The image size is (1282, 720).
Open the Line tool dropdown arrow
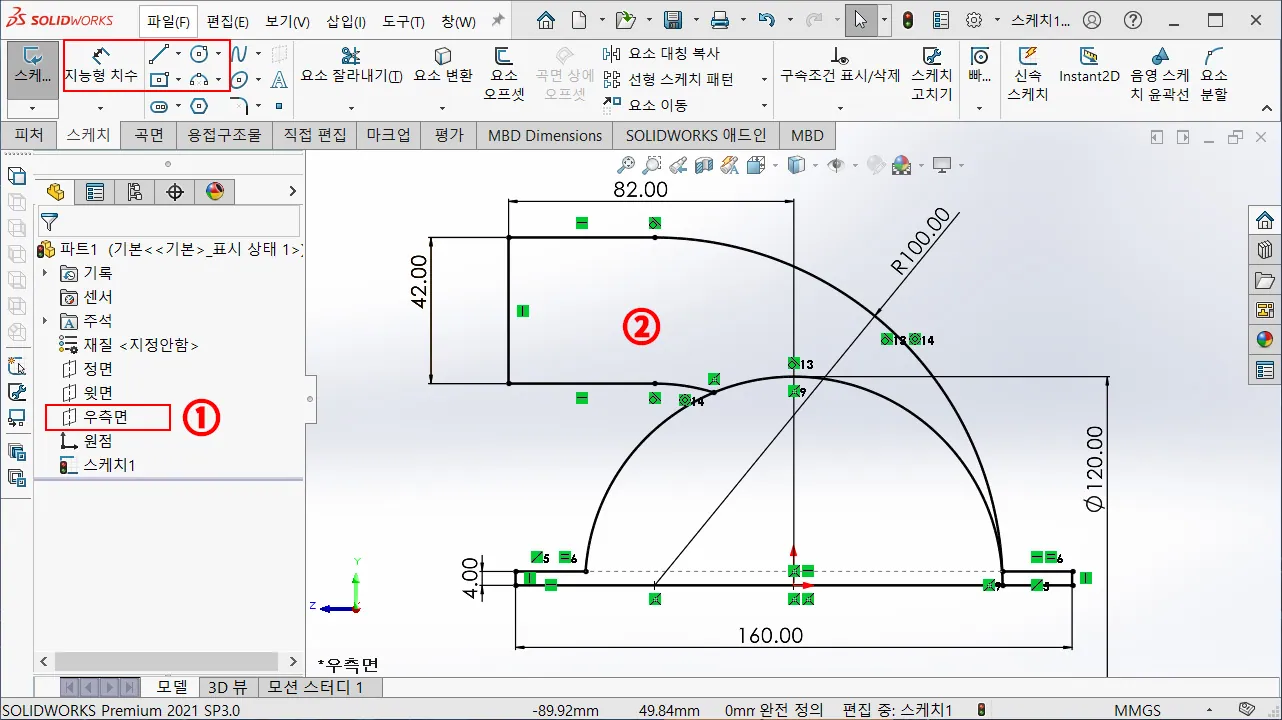click(178, 54)
